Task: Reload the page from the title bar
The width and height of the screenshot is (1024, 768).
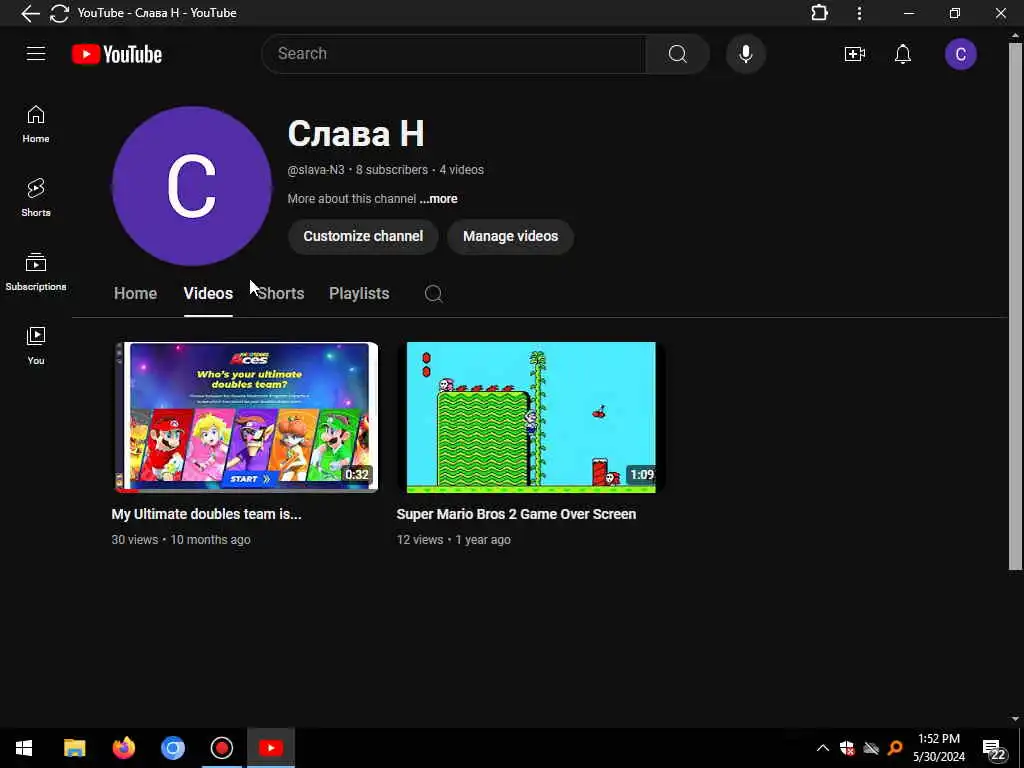Action: click(59, 13)
